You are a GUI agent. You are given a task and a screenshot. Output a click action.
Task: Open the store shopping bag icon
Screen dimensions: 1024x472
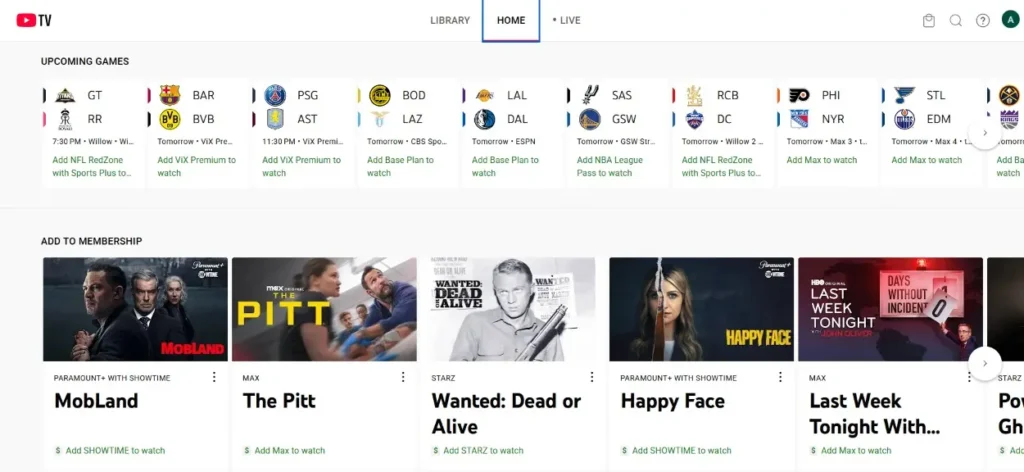(x=929, y=21)
